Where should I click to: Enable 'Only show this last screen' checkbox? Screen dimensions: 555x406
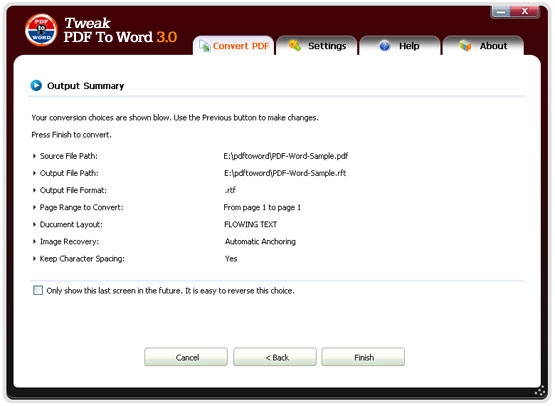point(38,291)
